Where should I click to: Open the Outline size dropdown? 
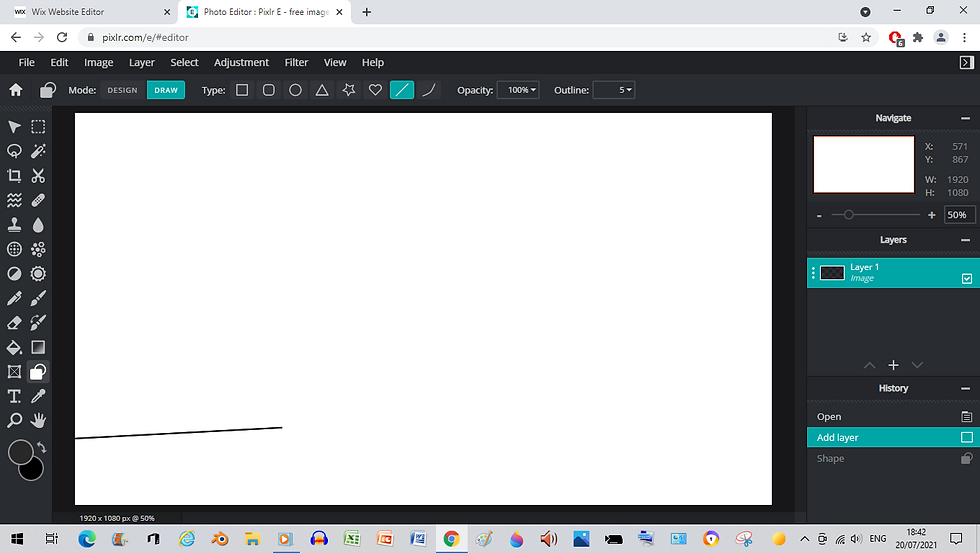614,90
